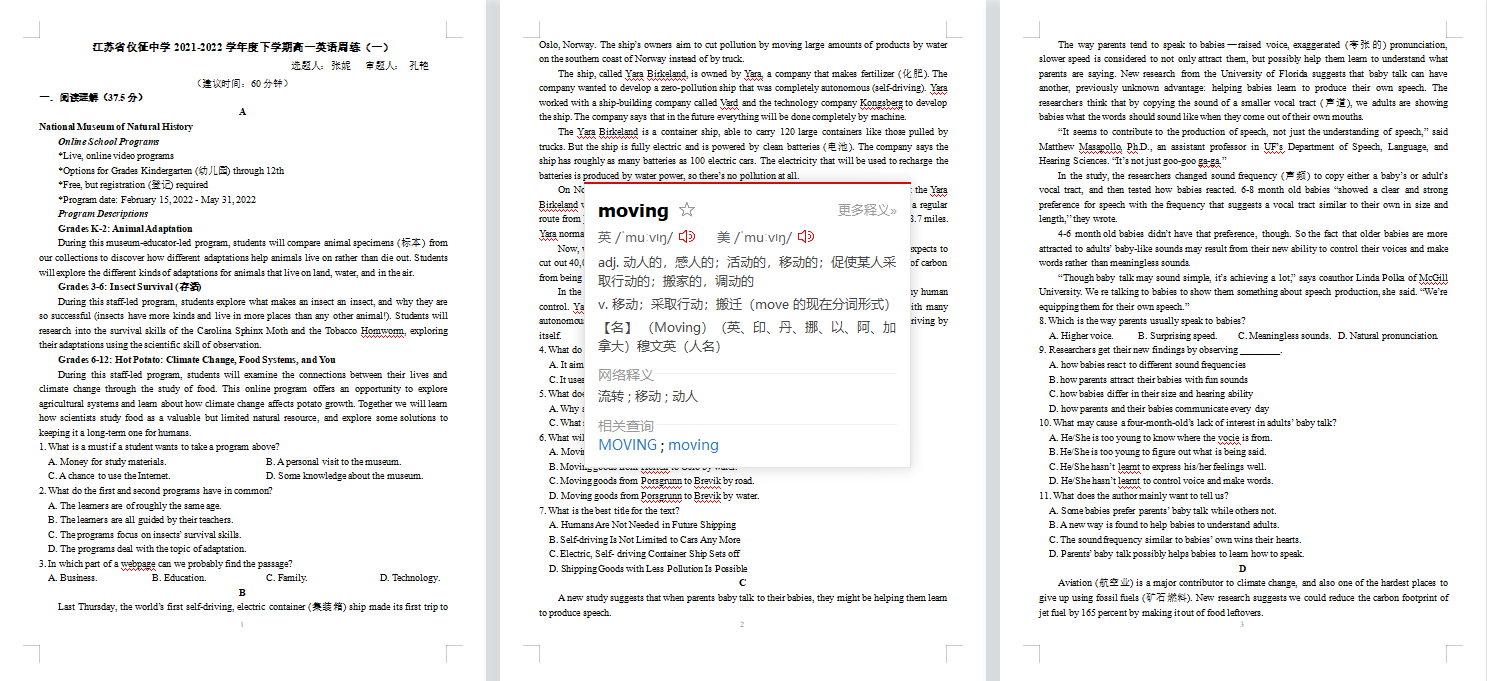Play the American pronunciation audio
Viewport: 1487px width, 681px height.
[805, 238]
